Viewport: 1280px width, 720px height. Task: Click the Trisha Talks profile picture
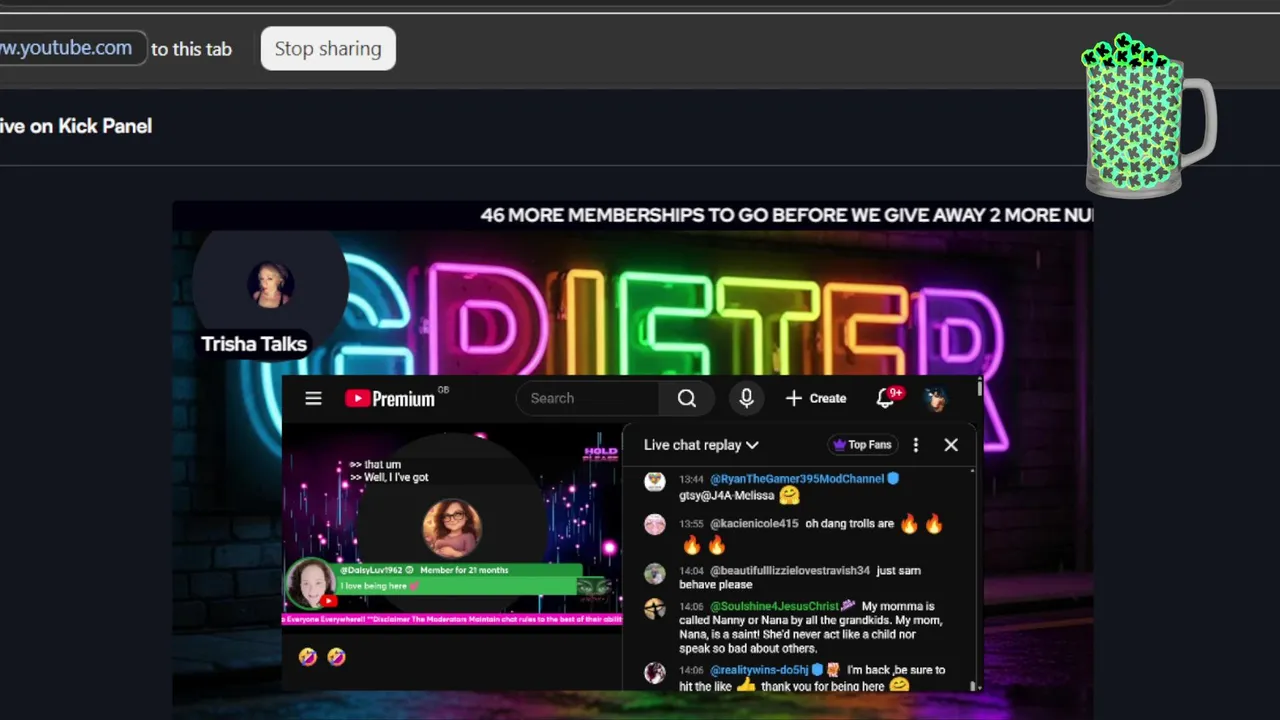pos(270,285)
